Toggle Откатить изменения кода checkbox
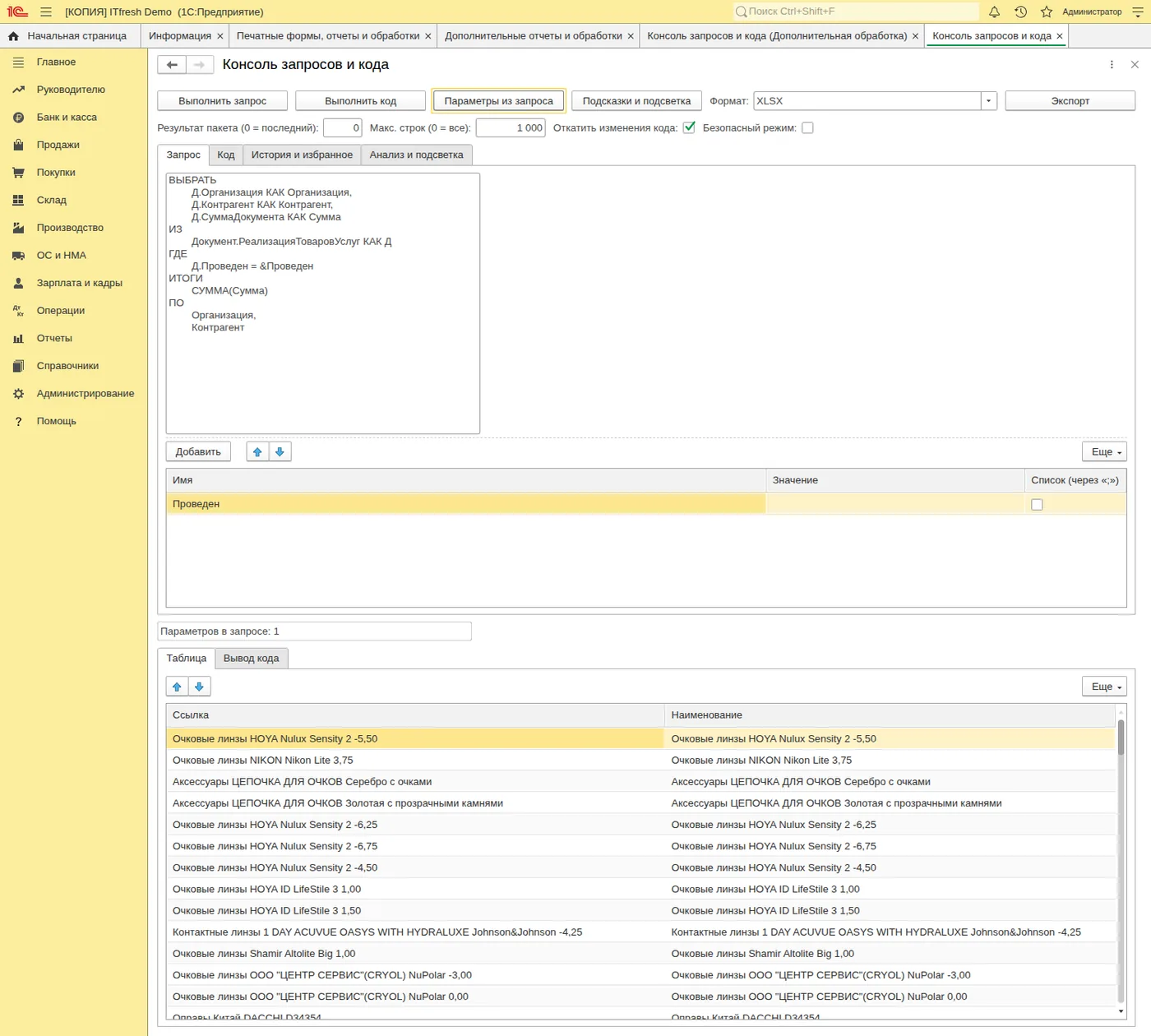This screenshot has height=1036, width=1151. 689,127
